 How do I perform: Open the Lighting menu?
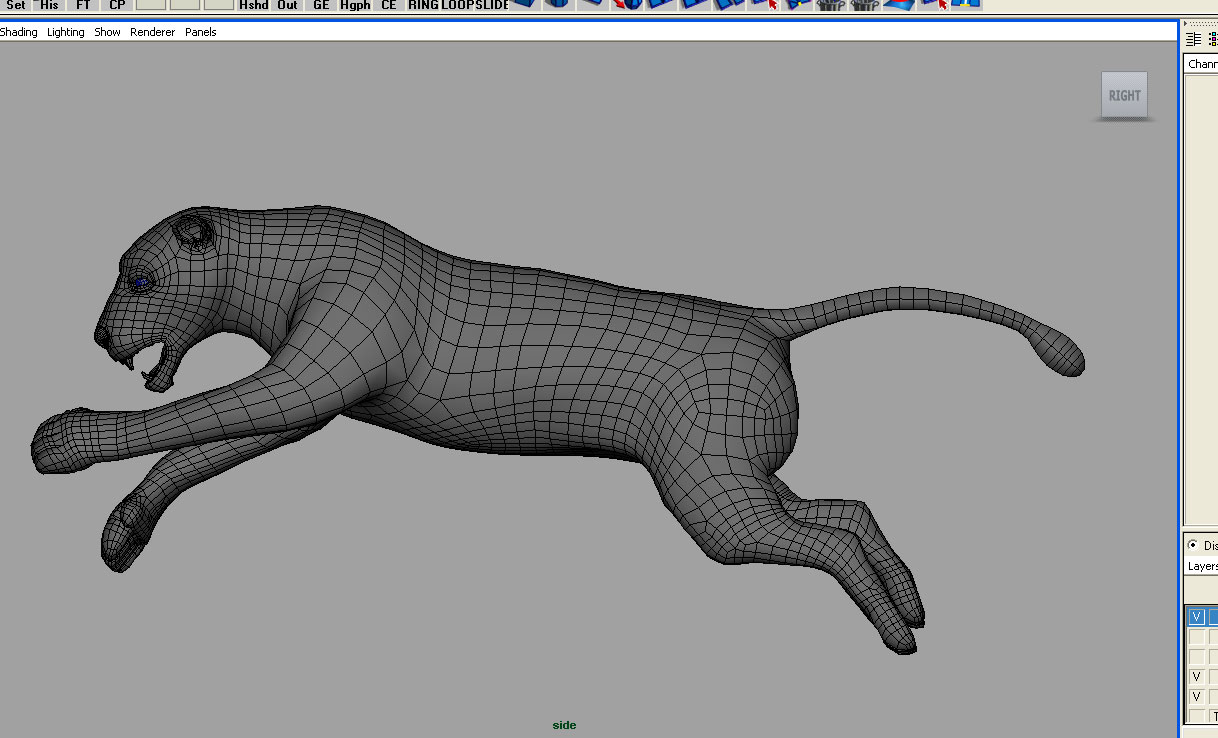(66, 32)
